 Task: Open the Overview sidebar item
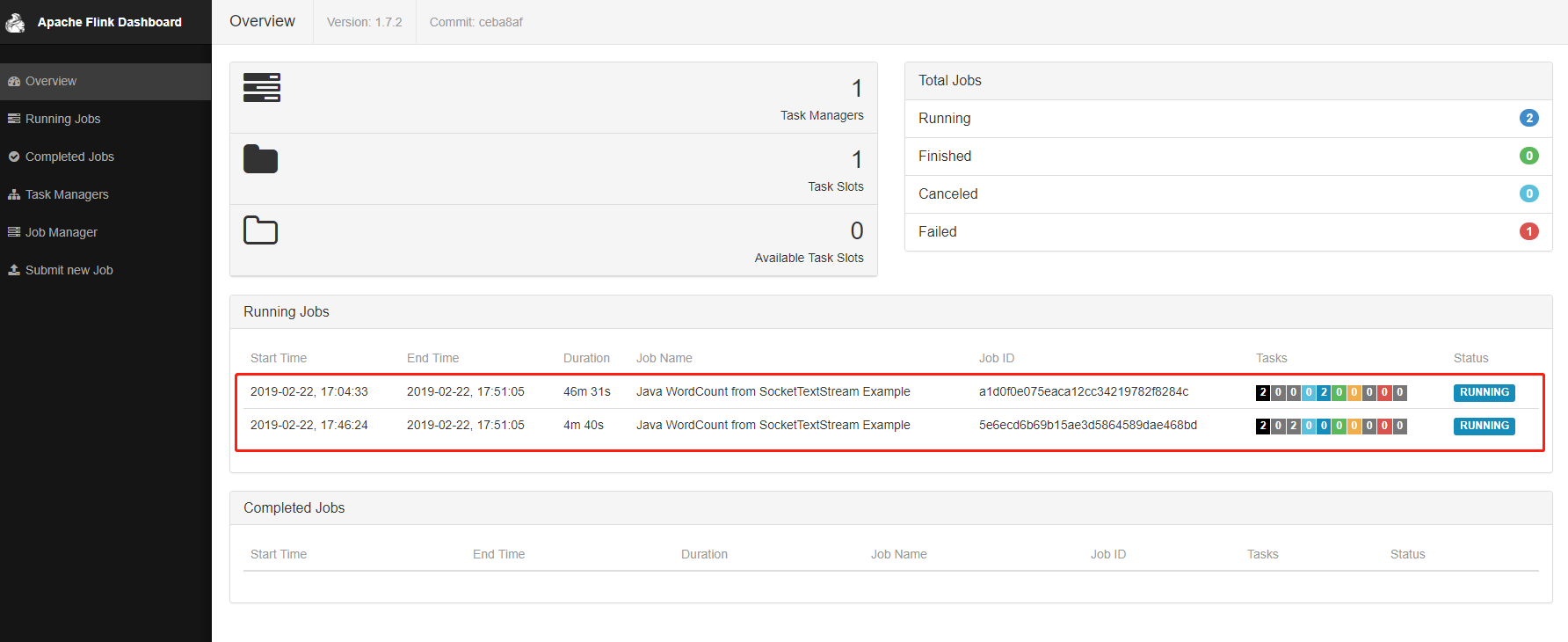click(x=105, y=81)
